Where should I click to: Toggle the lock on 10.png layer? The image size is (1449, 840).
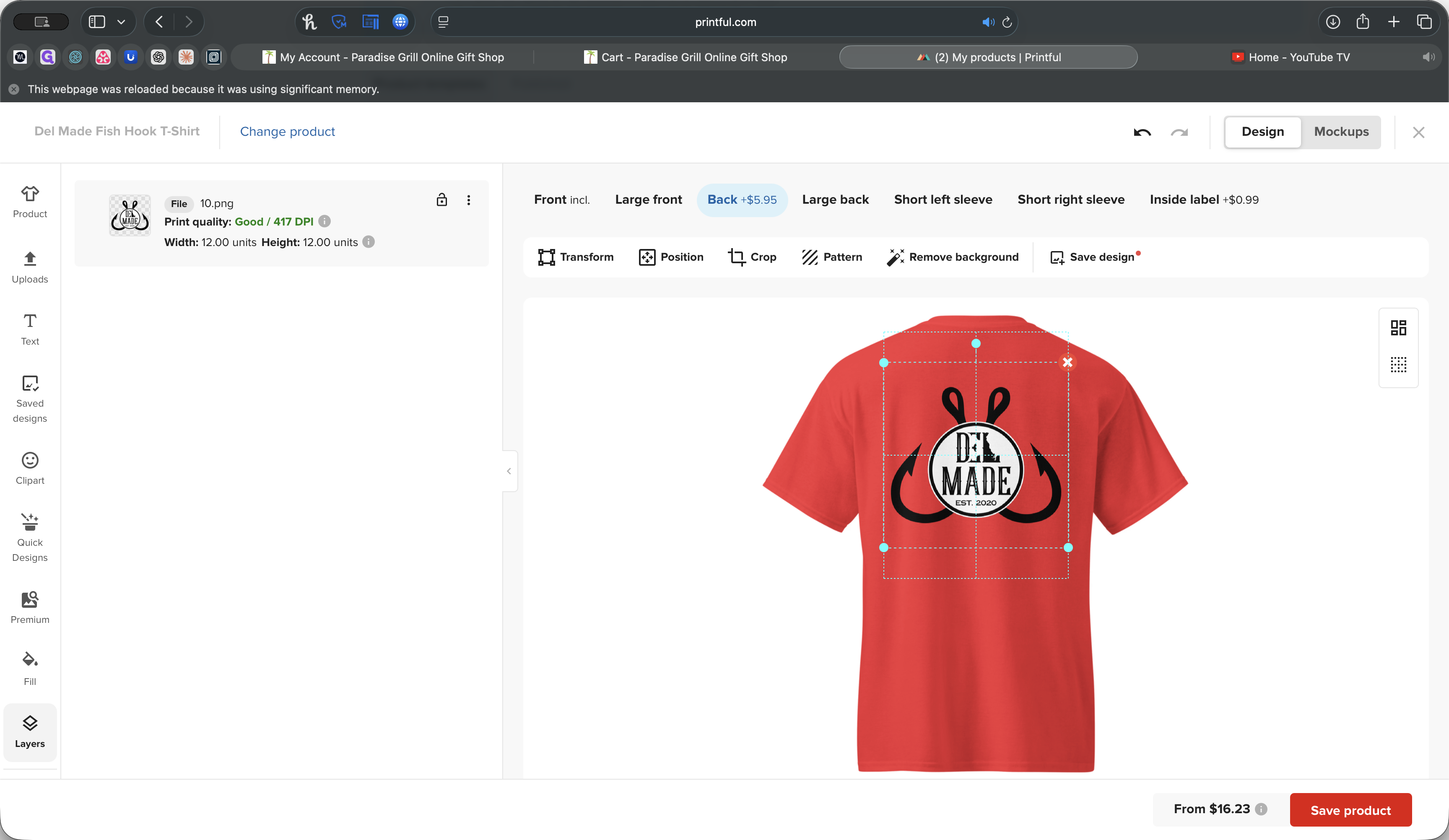pos(441,200)
